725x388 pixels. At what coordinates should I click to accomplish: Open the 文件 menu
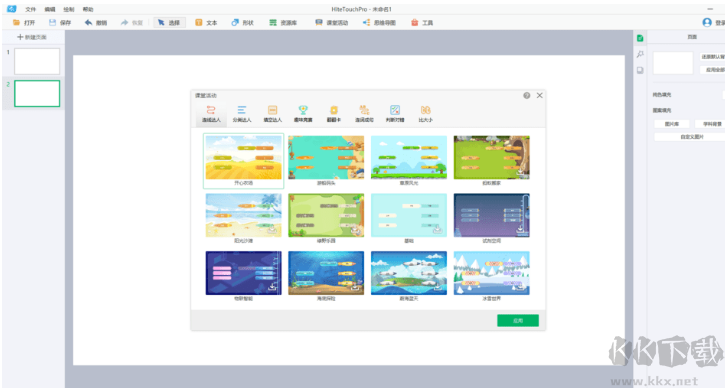[31, 9]
